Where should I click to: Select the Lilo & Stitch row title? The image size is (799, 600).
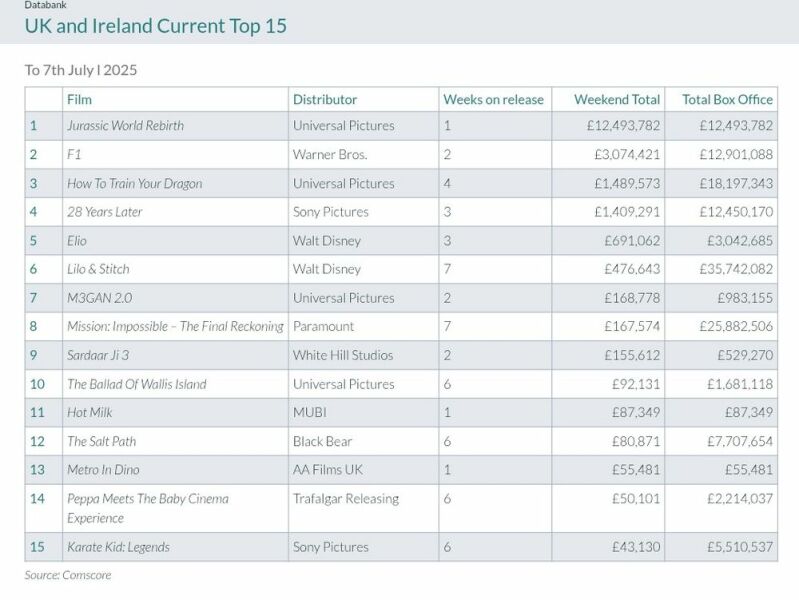point(98,269)
